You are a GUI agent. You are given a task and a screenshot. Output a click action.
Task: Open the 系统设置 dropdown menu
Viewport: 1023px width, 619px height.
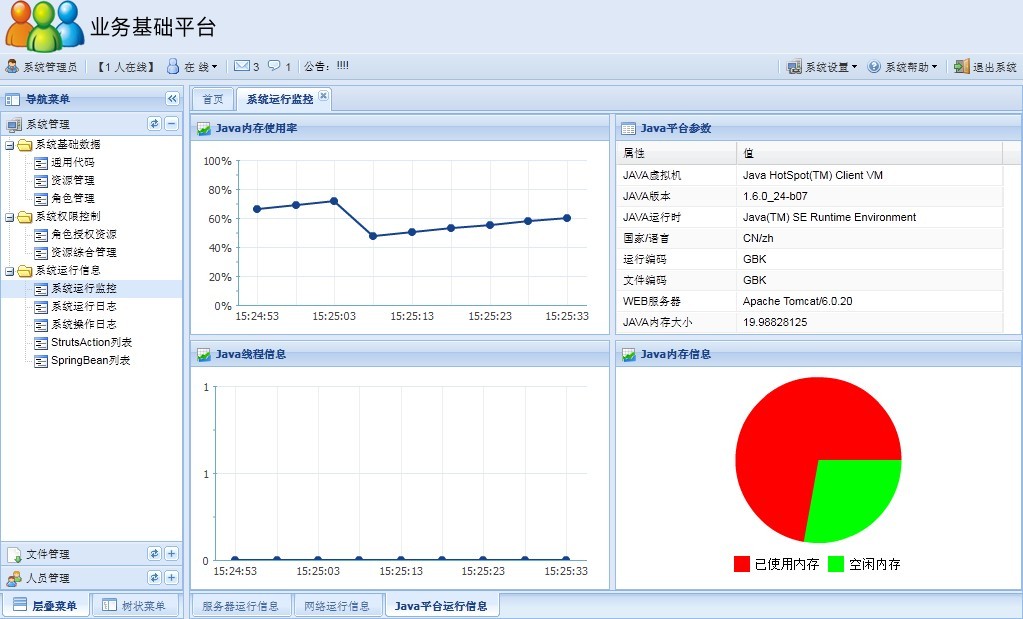pos(822,67)
